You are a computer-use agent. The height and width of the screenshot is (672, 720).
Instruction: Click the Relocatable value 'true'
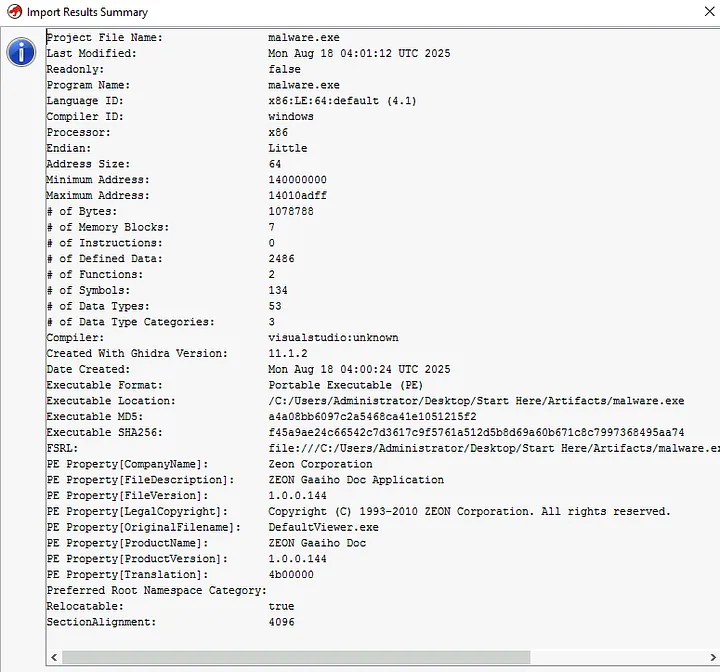(x=281, y=606)
